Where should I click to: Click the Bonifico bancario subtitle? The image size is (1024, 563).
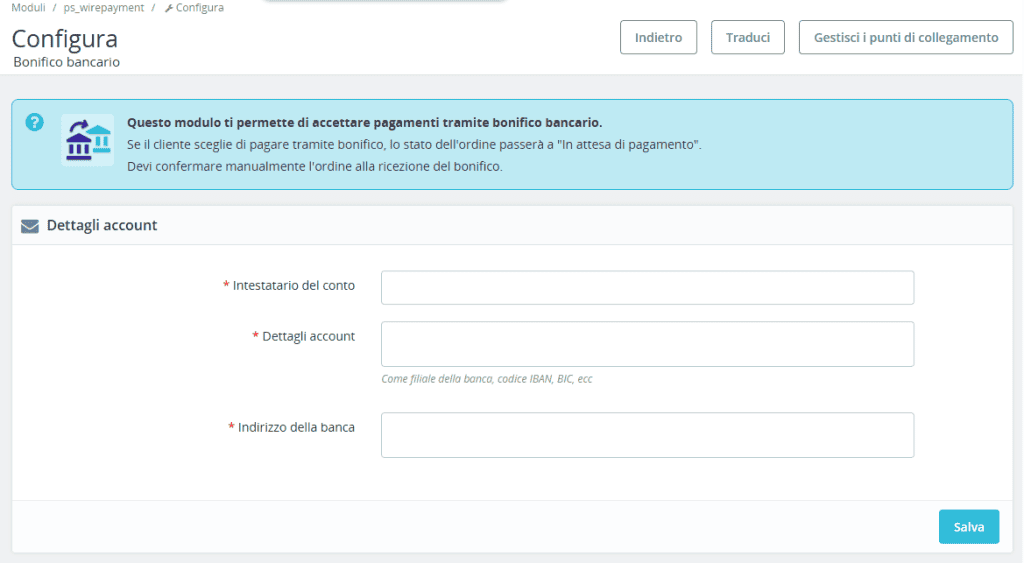pos(67,62)
